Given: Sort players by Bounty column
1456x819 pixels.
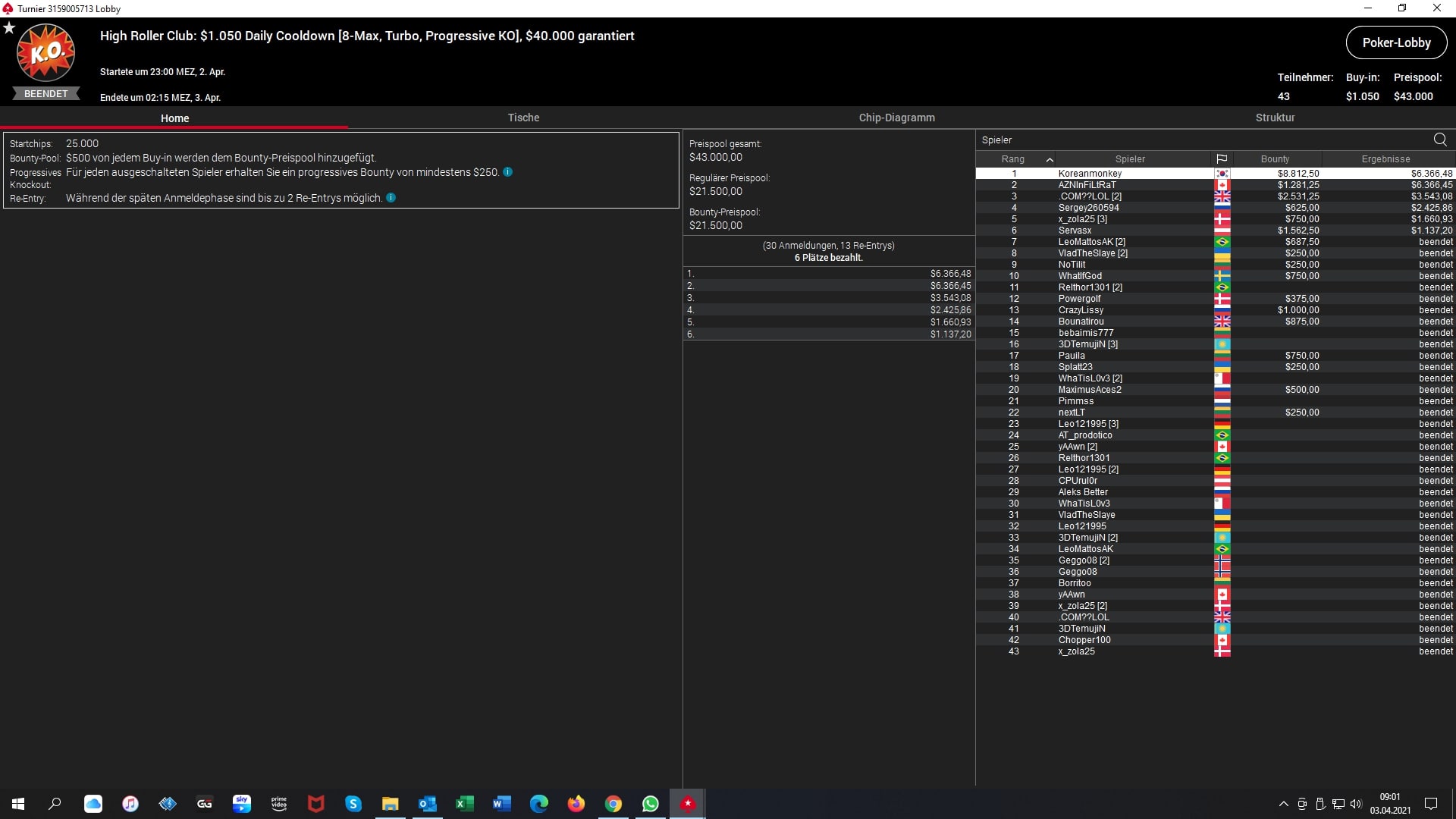Looking at the screenshot, I should (x=1275, y=159).
